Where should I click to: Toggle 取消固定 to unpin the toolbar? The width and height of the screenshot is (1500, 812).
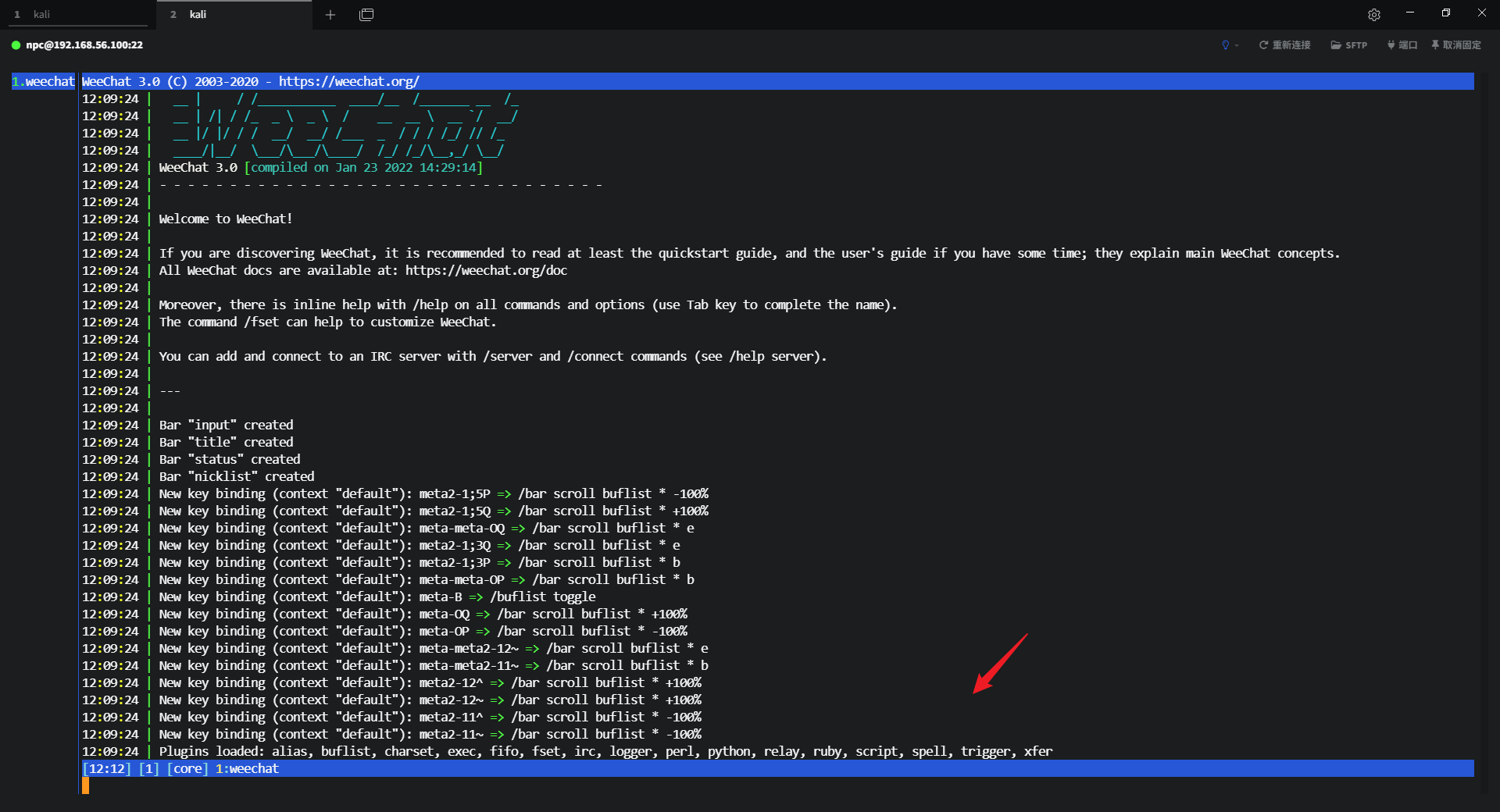click(1455, 45)
